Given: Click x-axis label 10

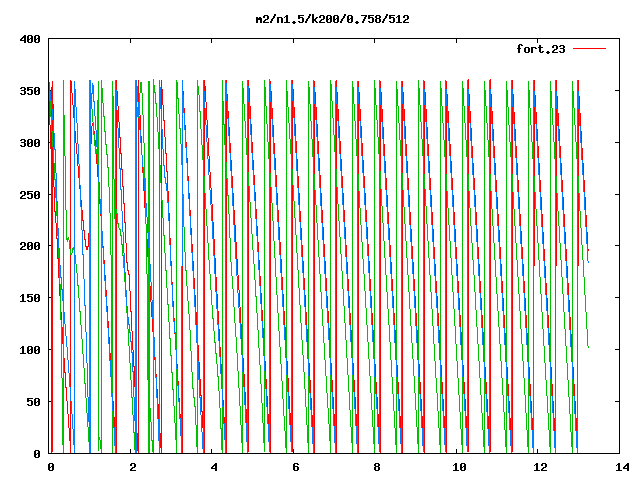Looking at the screenshot, I should pyautogui.click(x=459, y=467).
